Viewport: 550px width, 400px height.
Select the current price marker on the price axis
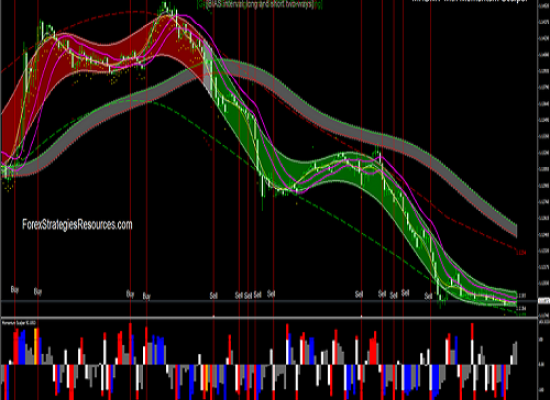(x=544, y=301)
